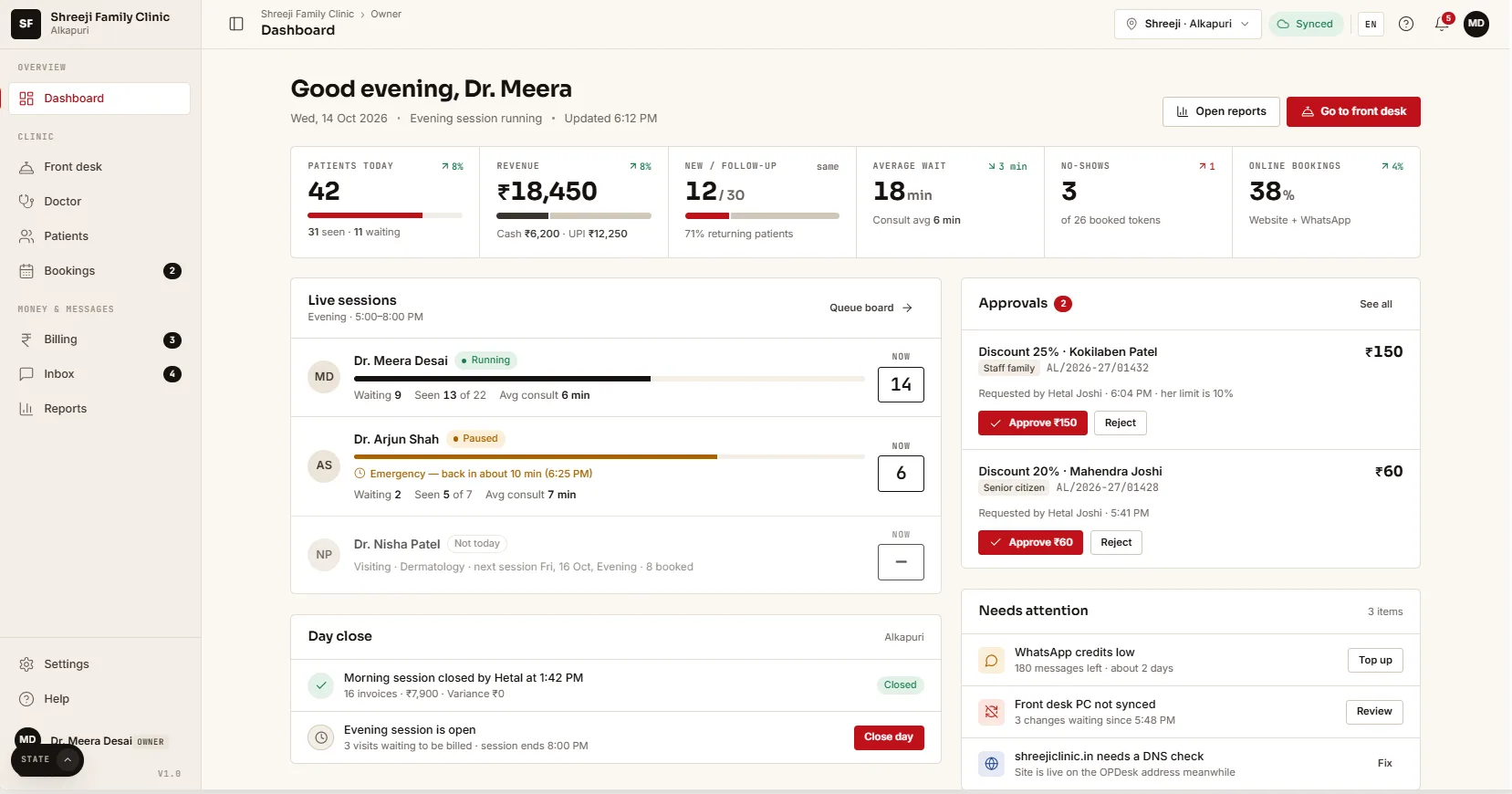Click Dr. Meera Desai's current token 14
Viewport: 1512px width, 794px height.
pyautogui.click(x=901, y=384)
